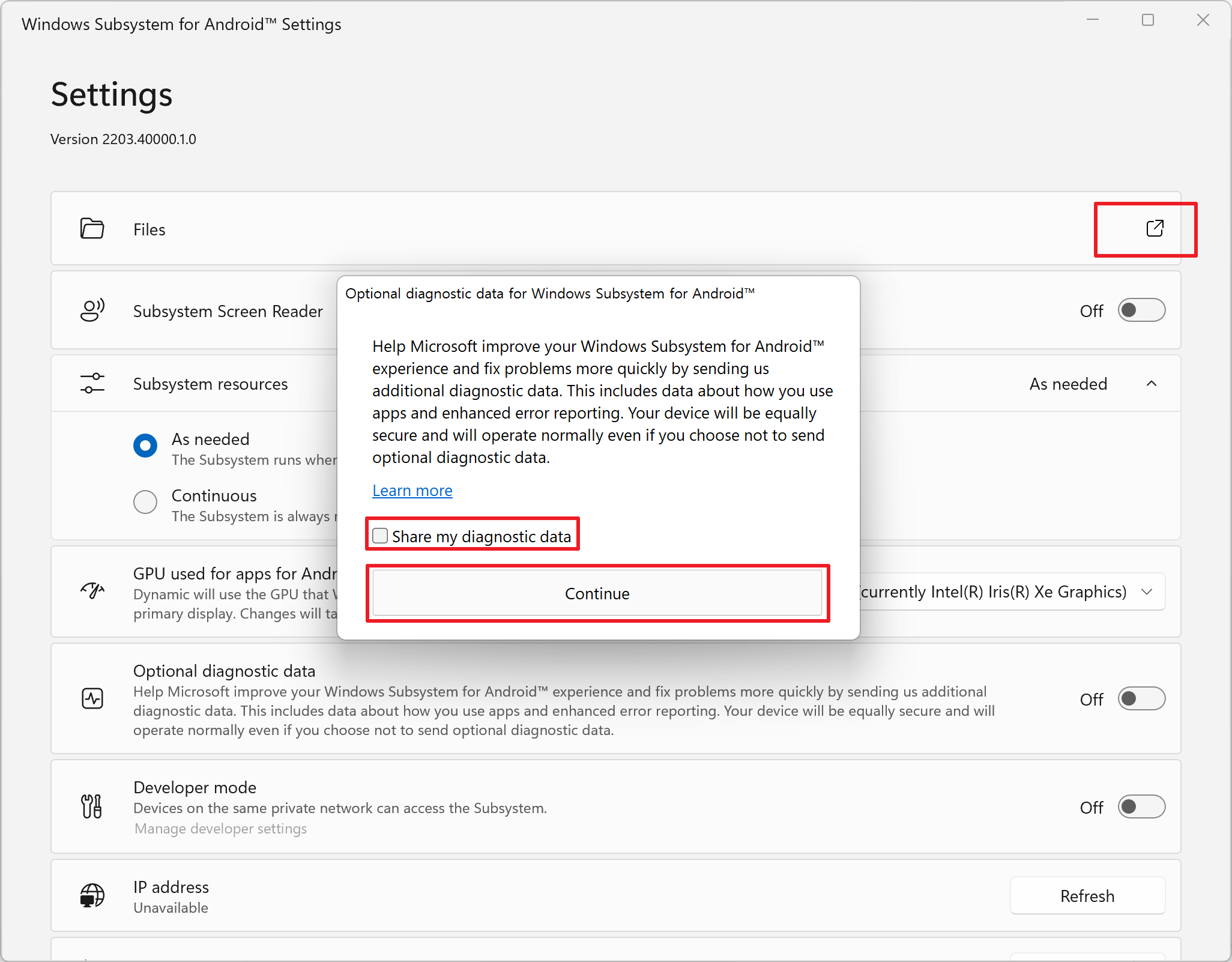
Task: Open Files via the external-link icon
Action: pos(1154,229)
